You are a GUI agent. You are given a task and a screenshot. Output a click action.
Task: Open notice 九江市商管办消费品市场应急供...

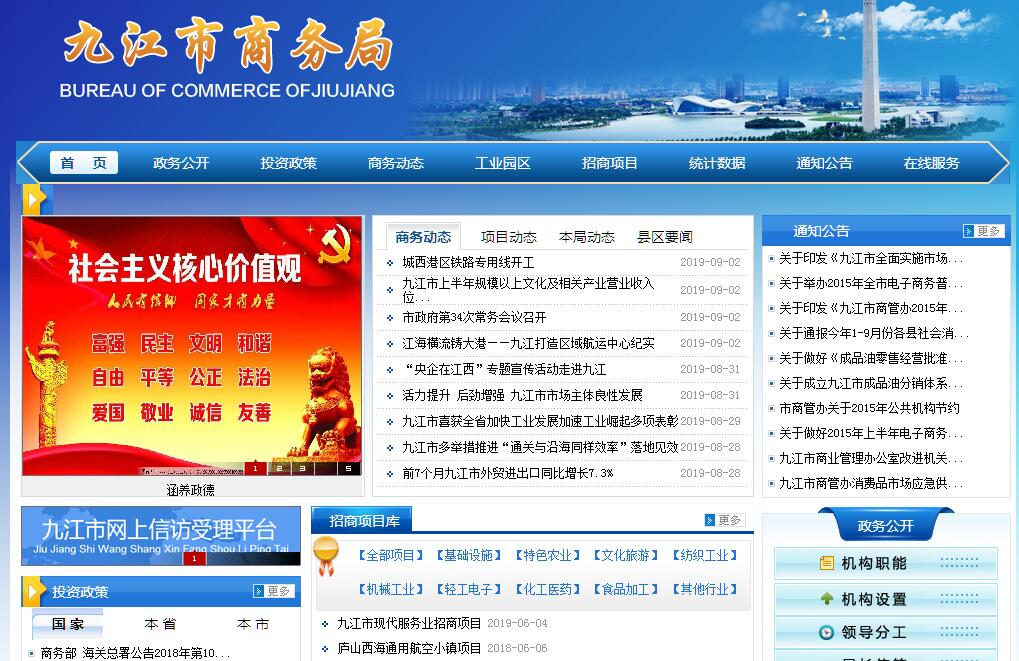click(870, 483)
